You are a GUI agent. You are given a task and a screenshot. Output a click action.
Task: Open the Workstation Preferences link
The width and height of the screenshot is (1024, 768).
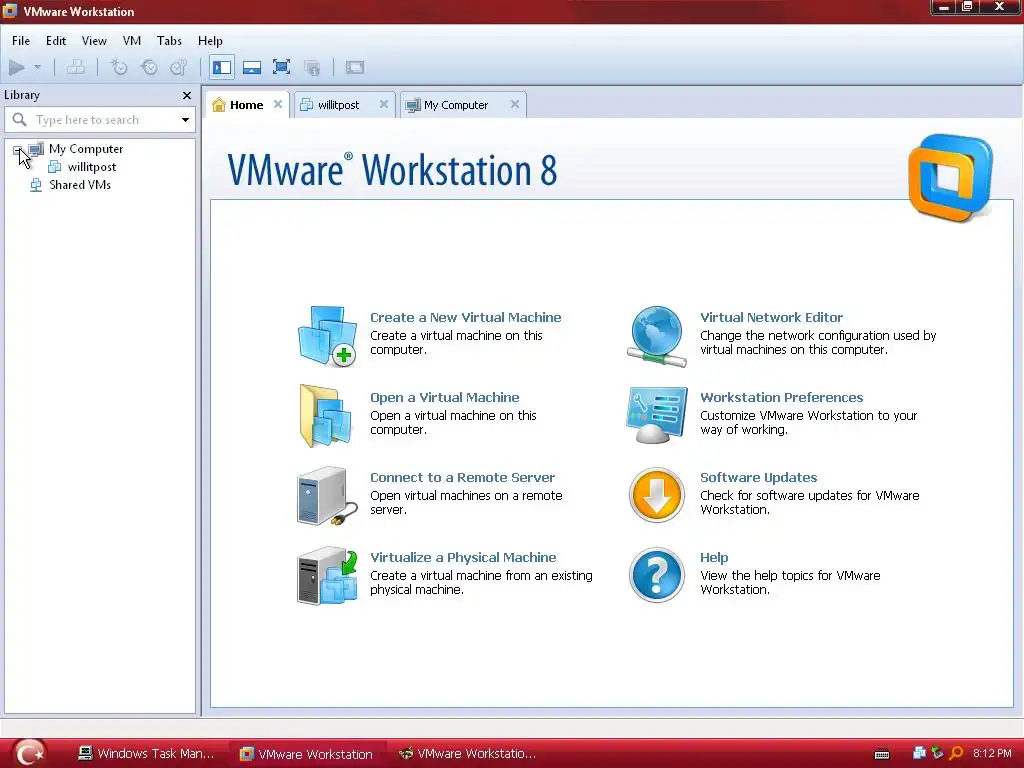click(x=782, y=398)
